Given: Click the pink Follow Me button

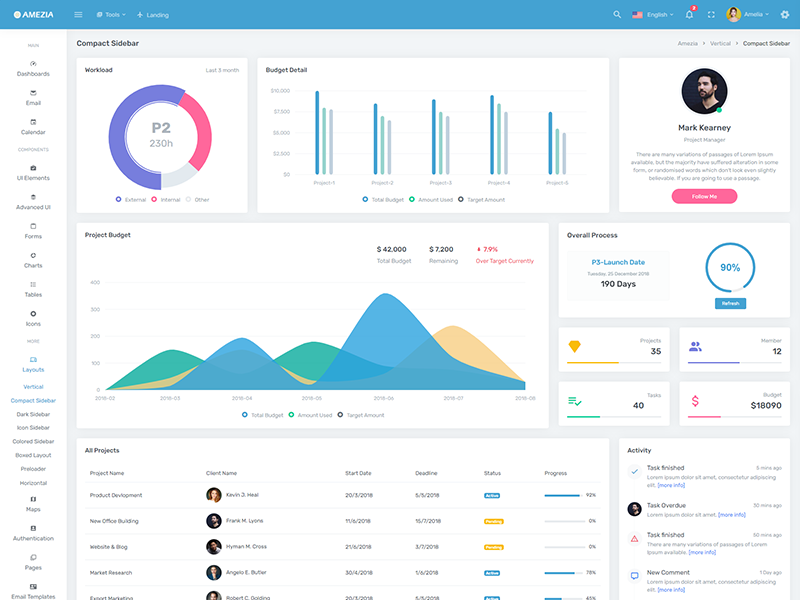Looking at the screenshot, I should (x=704, y=197).
